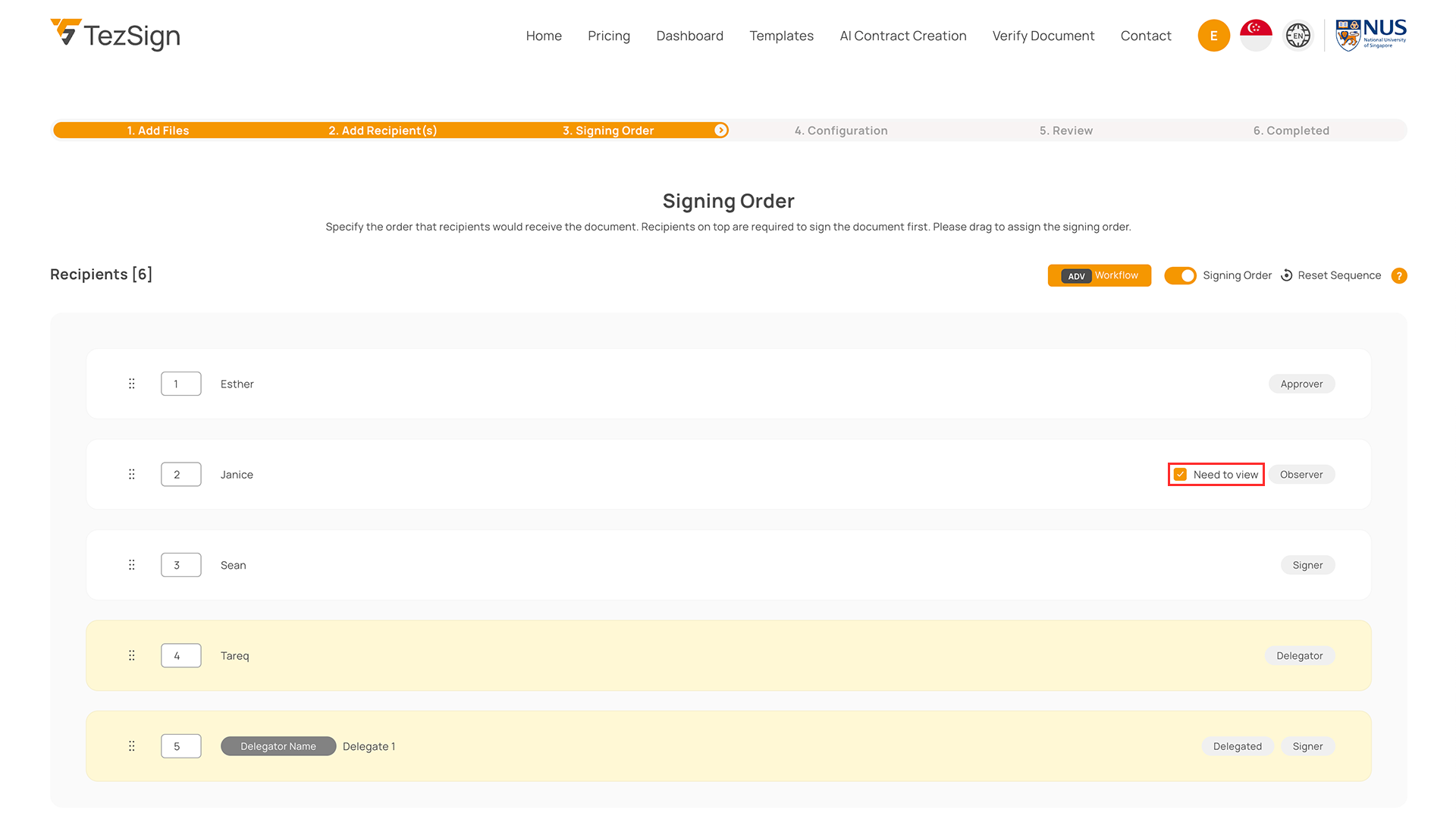Grab the drag handle for Esther
Image resolution: width=1456 pixels, height=819 pixels.
pyautogui.click(x=132, y=384)
